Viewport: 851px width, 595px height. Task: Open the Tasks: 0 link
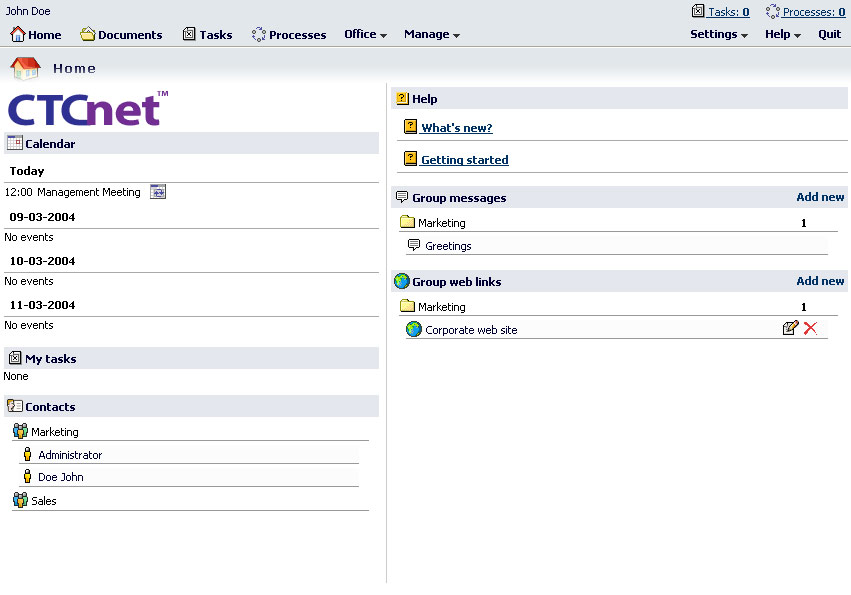point(728,12)
